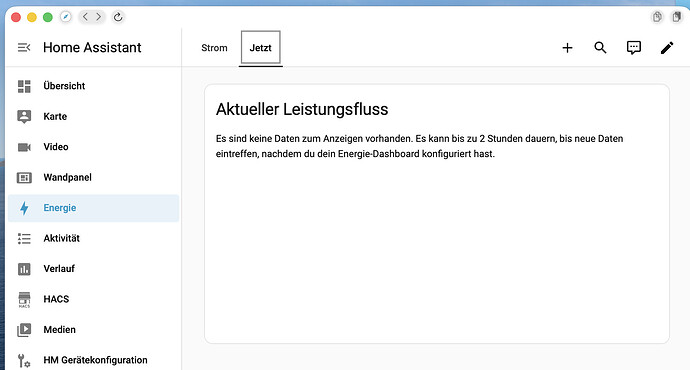
Task: Select Energie in the sidebar
Action: pyautogui.click(x=93, y=208)
